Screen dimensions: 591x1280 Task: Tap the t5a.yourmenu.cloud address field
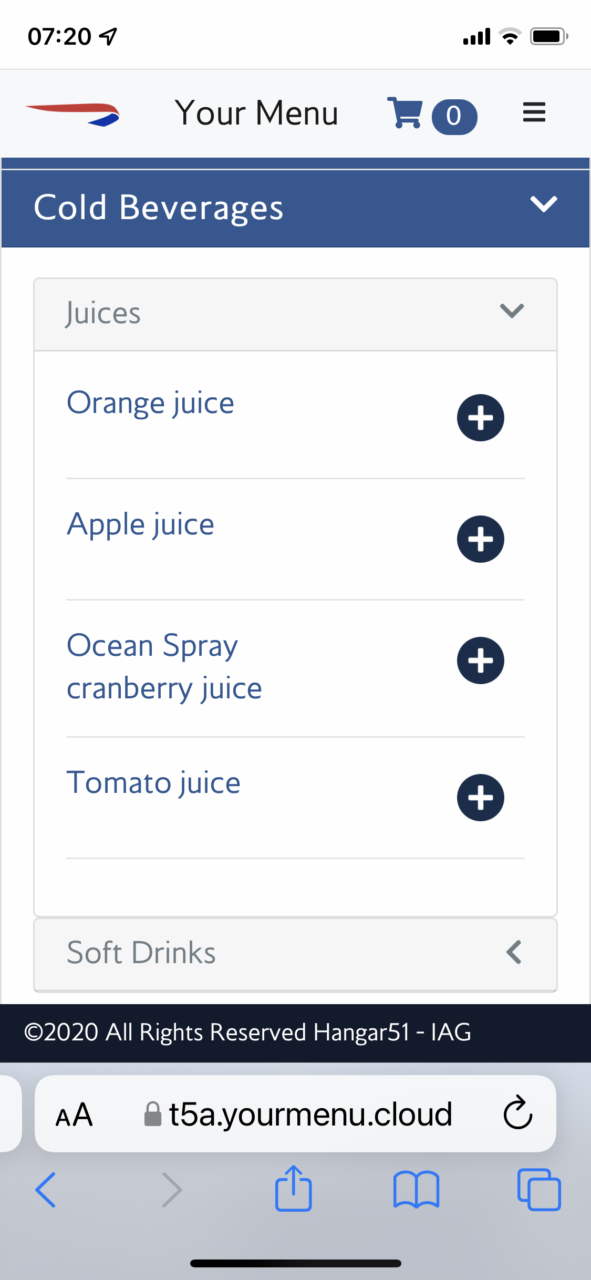coord(295,1113)
